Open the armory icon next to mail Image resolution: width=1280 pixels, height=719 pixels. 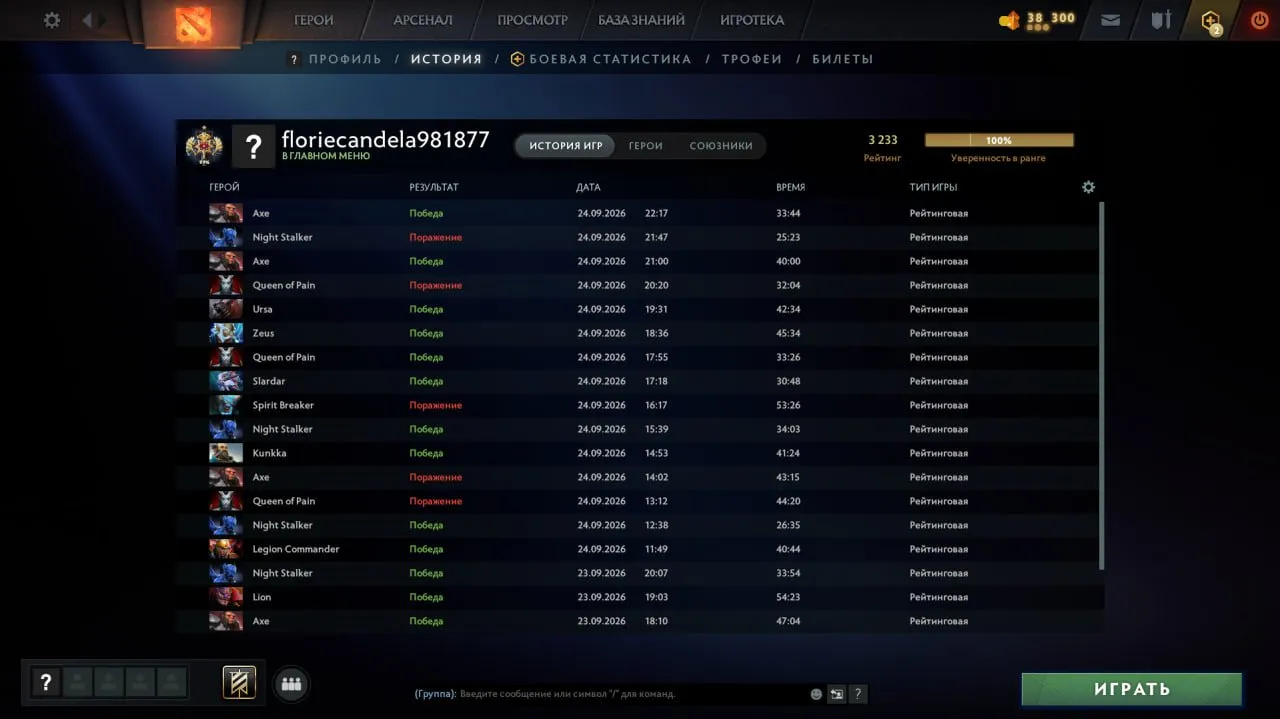tap(1161, 20)
